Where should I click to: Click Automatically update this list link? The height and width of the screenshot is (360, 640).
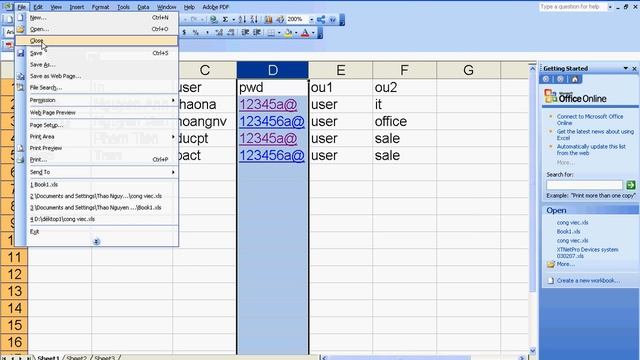(591, 149)
